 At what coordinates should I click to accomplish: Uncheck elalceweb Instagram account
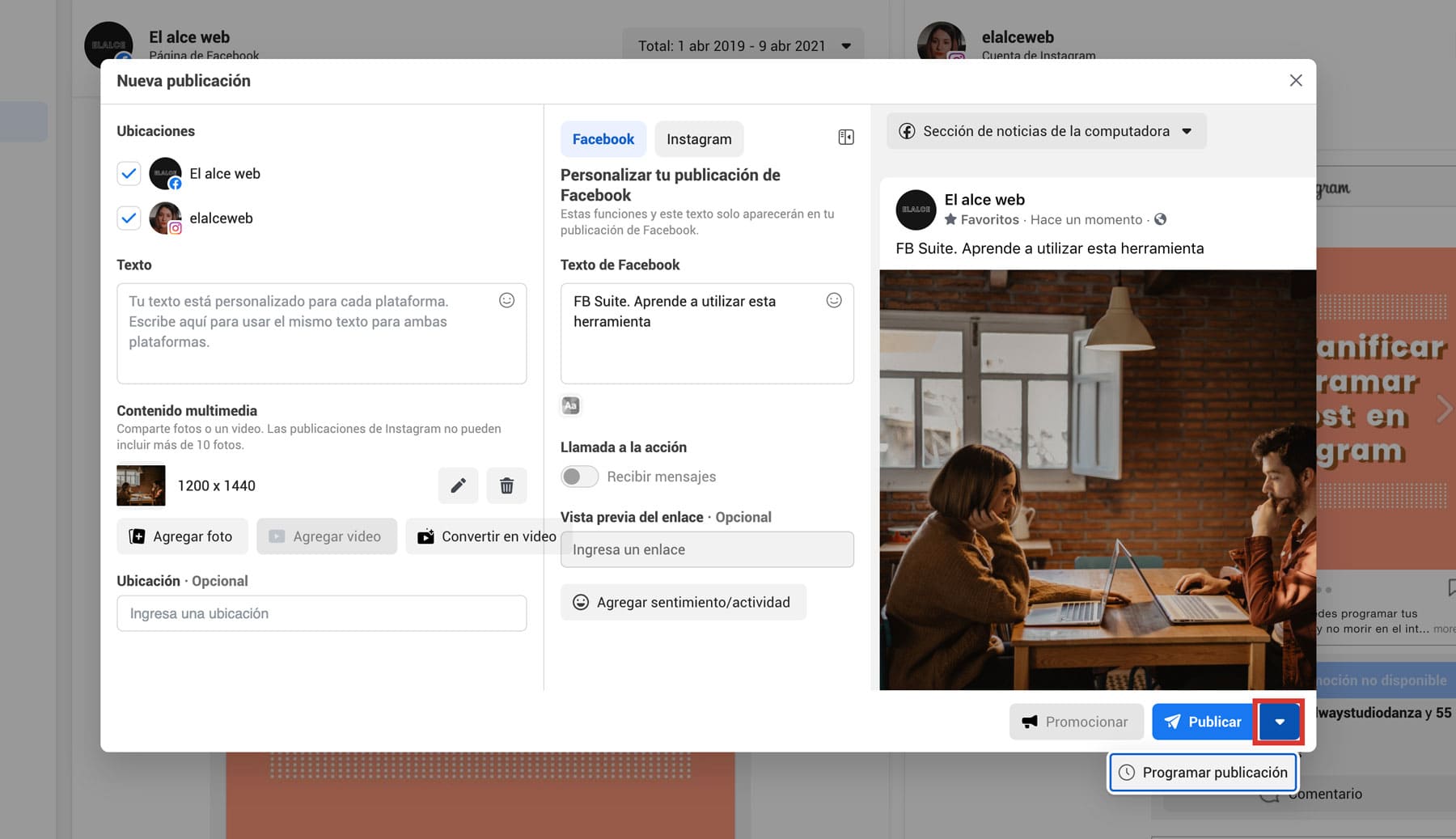click(129, 218)
